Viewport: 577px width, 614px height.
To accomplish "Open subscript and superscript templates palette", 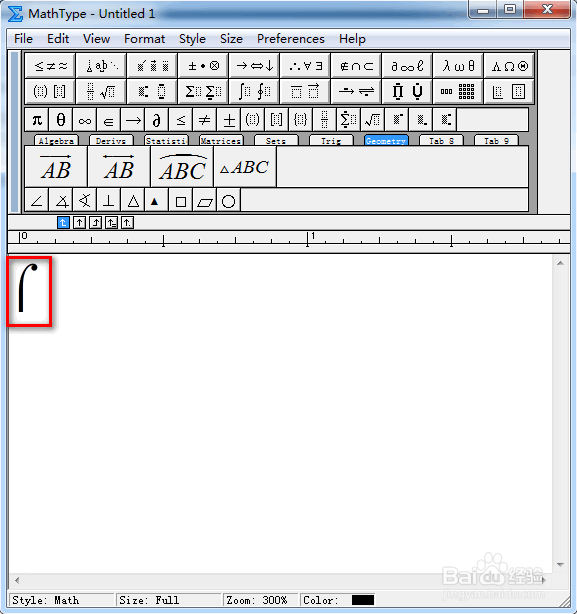I will coord(152,92).
